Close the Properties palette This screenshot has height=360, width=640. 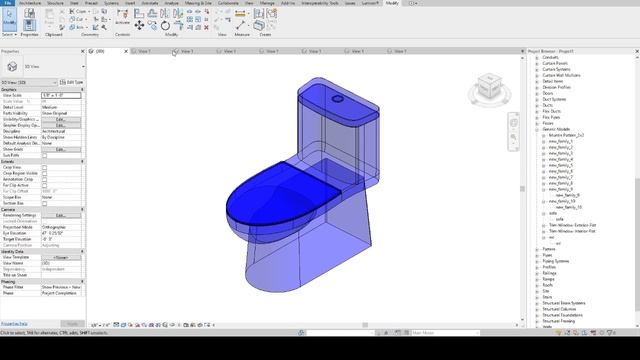click(83, 51)
